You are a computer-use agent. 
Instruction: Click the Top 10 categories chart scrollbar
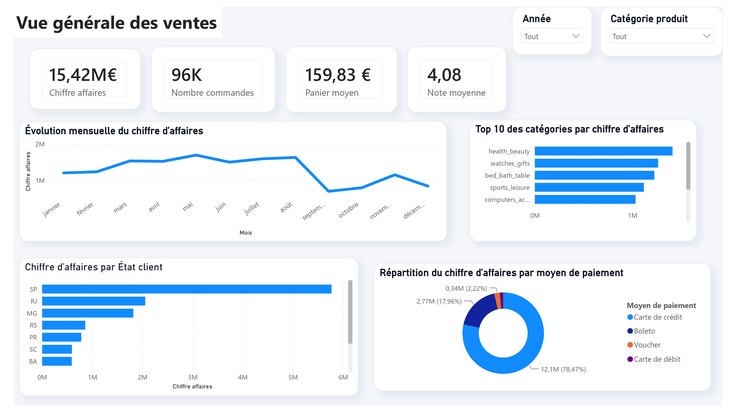(x=688, y=166)
